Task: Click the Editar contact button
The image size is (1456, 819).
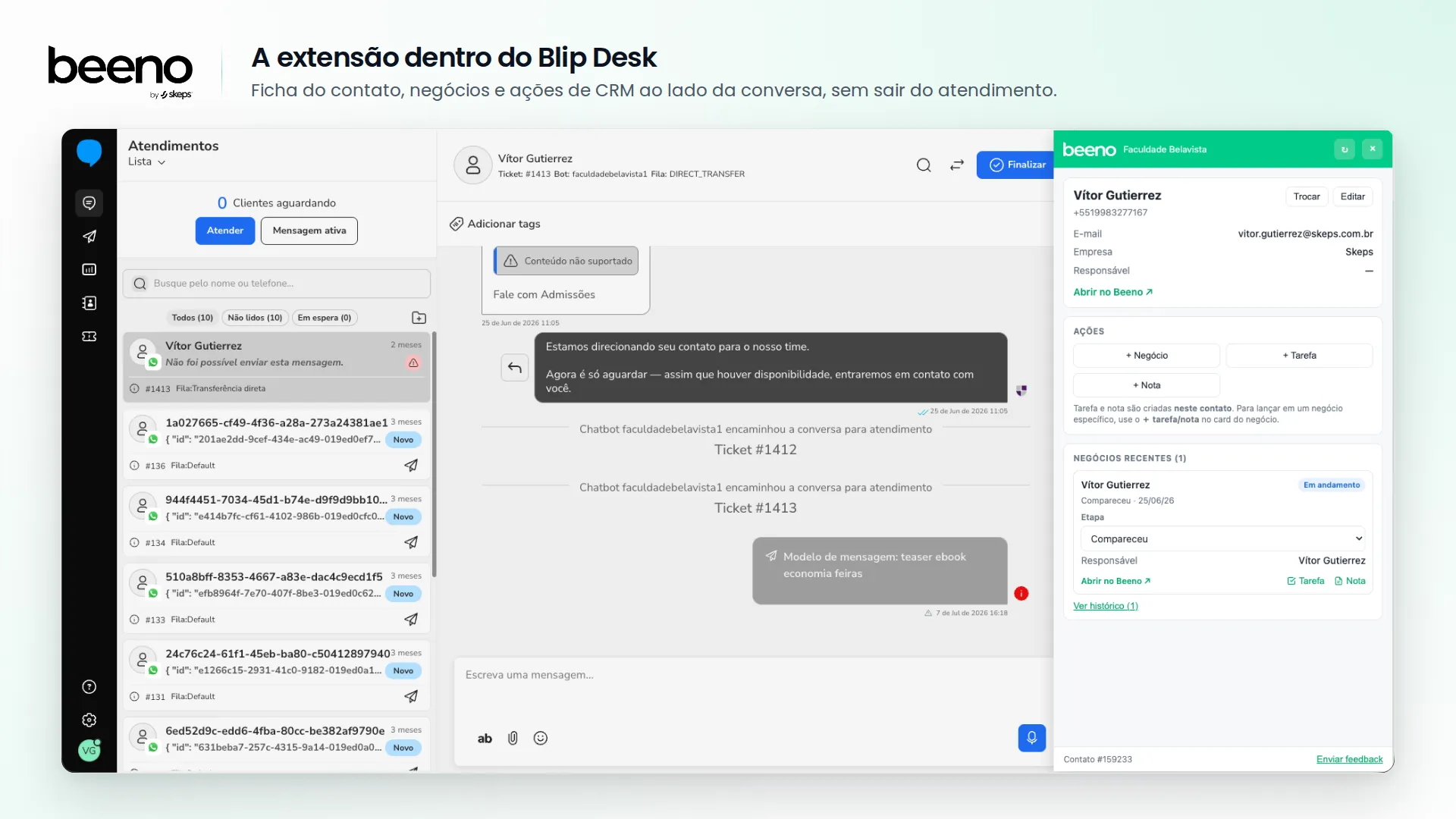Action: click(1352, 196)
